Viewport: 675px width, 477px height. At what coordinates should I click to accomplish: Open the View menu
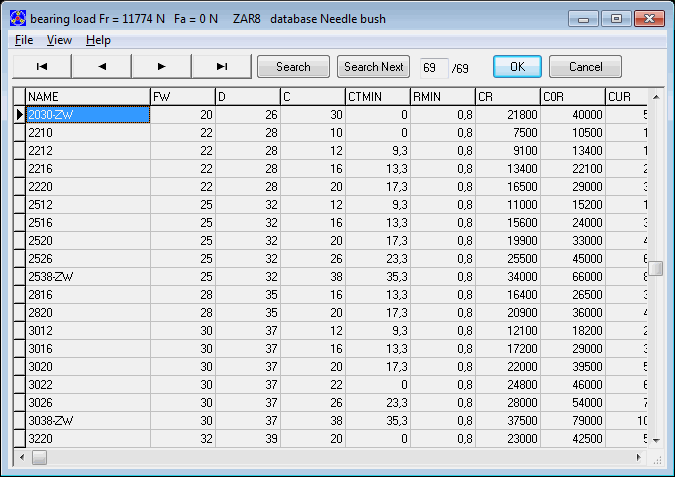tap(59, 40)
